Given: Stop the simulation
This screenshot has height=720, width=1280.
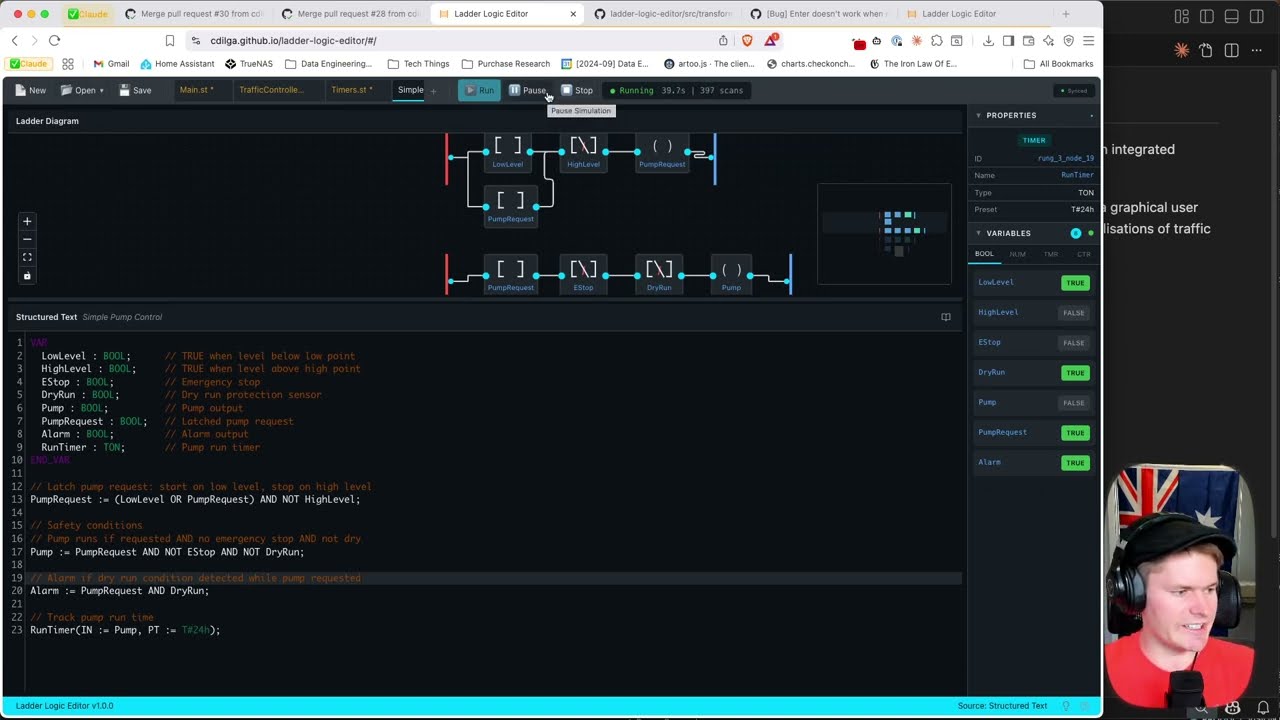Looking at the screenshot, I should (577, 90).
